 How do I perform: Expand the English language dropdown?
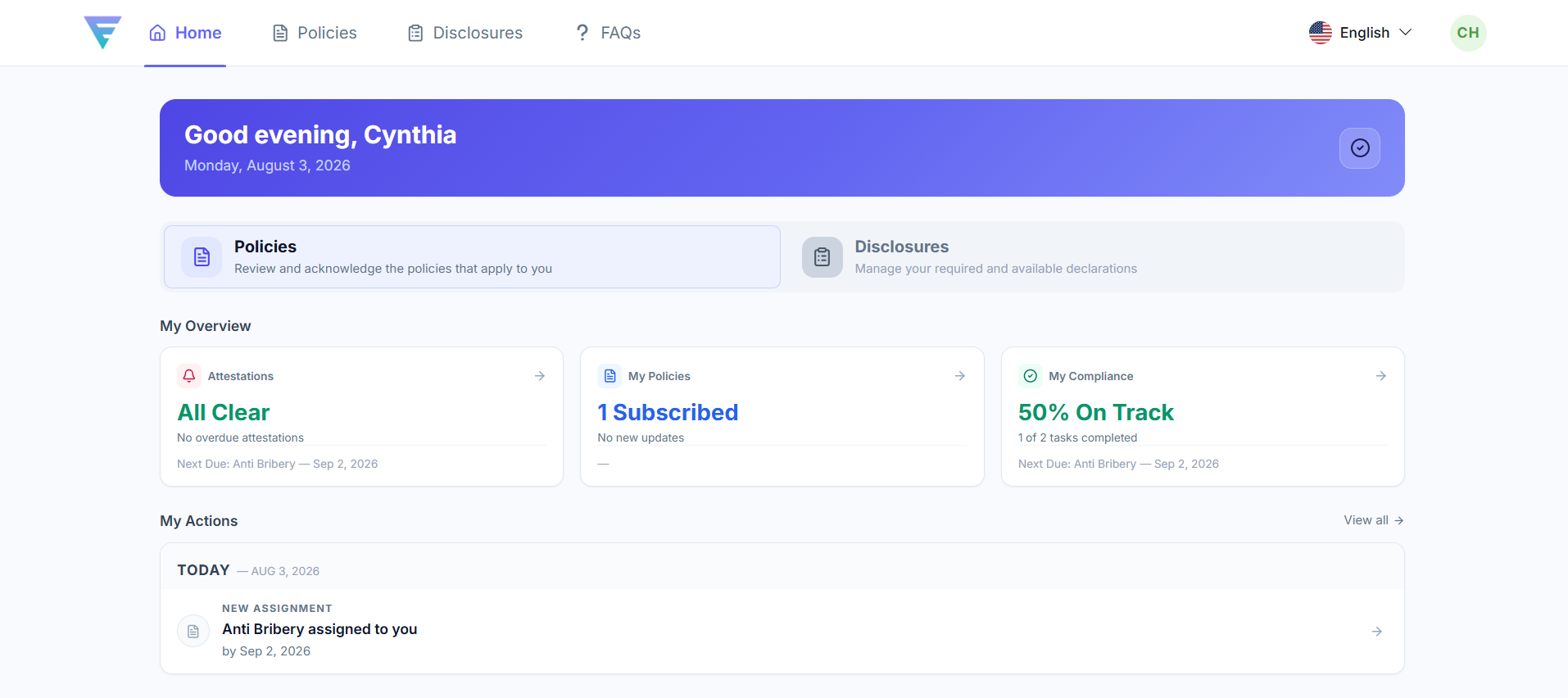point(1361,33)
